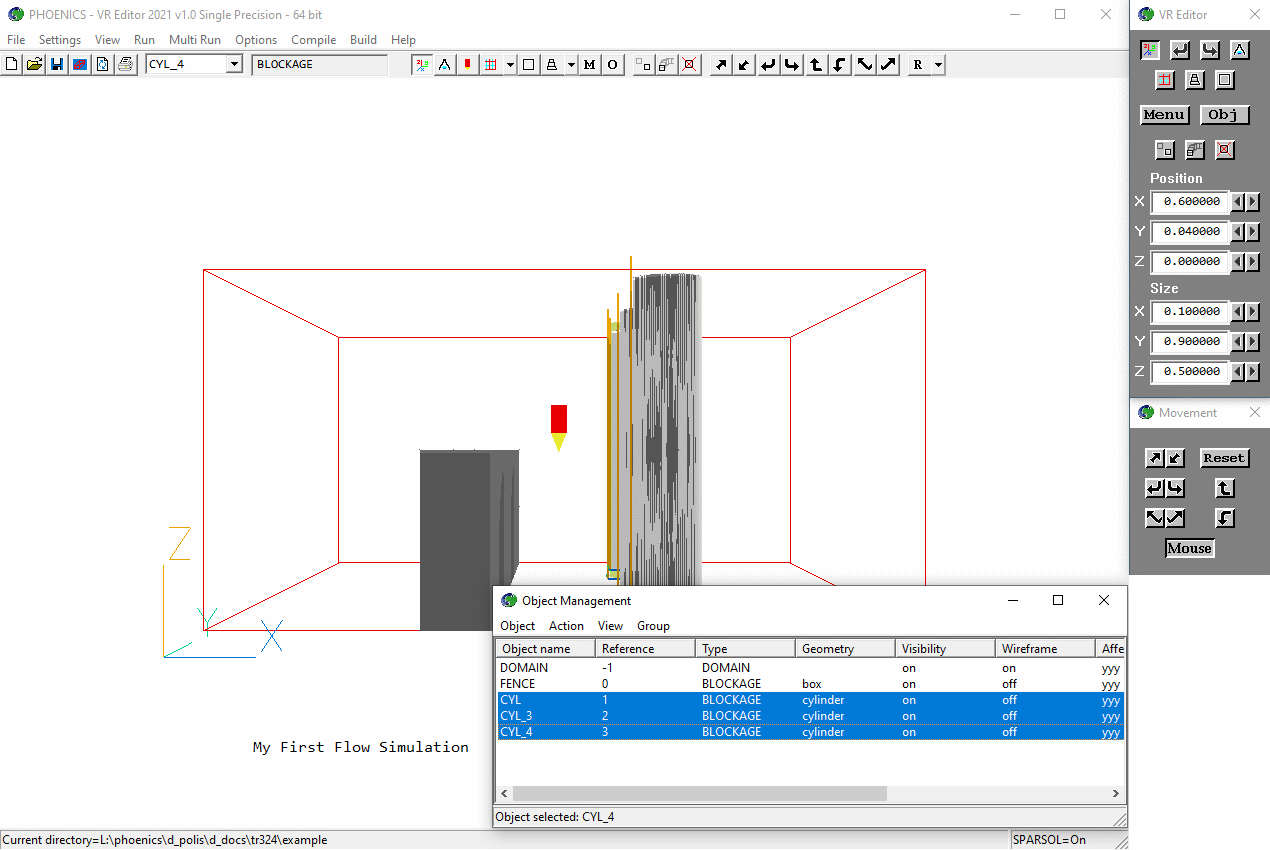The width and height of the screenshot is (1270, 850).
Task: Toggle the red mesh grid icon in VR Editor panel
Action: pos(1165,80)
